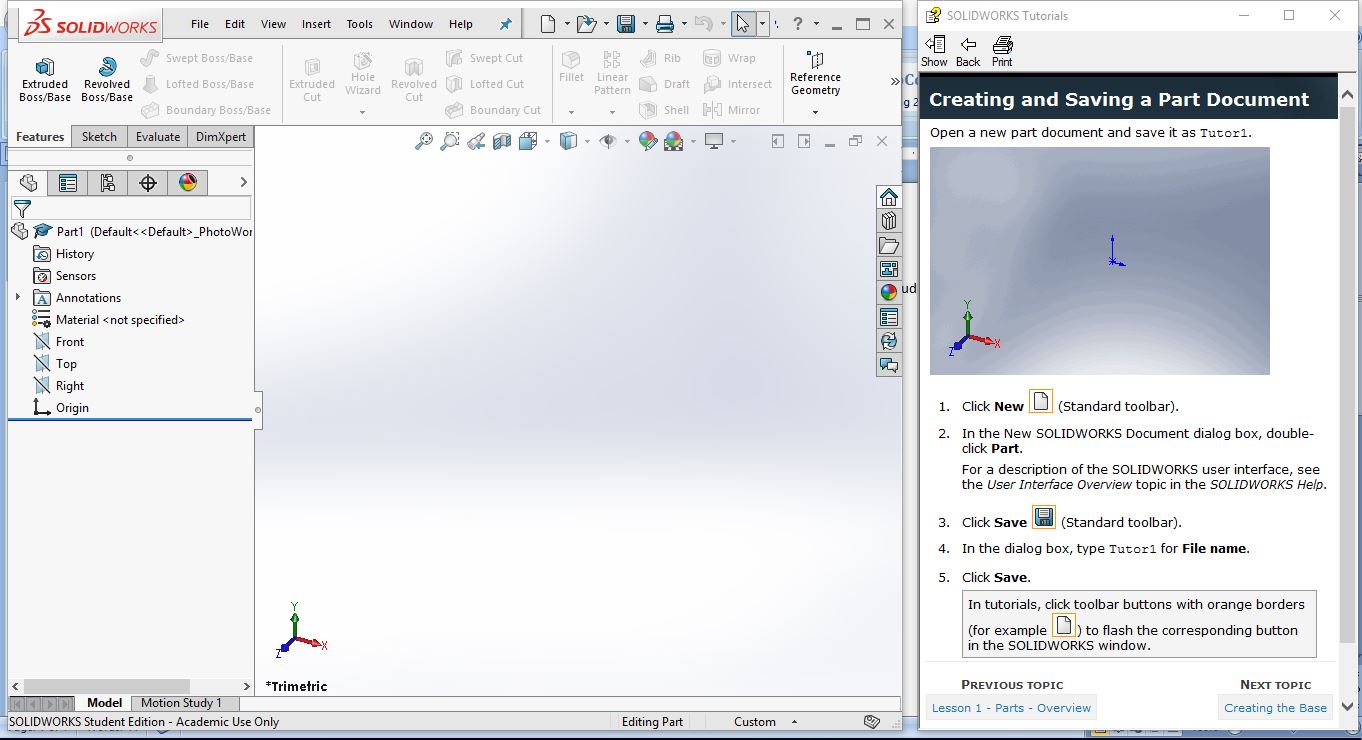Open Appearances, Scenes and Decals task pane icon
Image resolution: width=1362 pixels, height=740 pixels.
[889, 293]
